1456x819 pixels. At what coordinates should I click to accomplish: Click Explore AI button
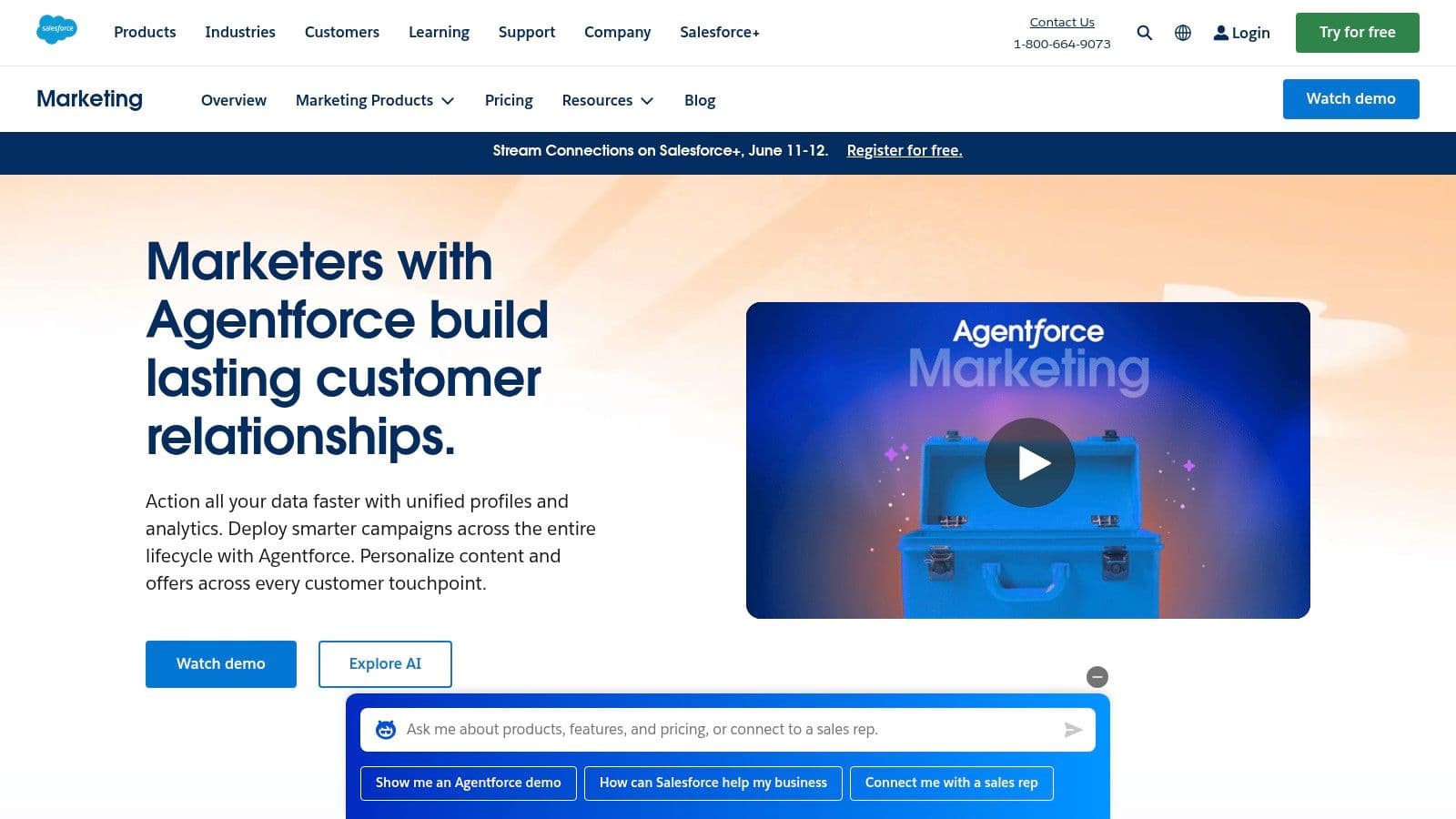coord(385,664)
